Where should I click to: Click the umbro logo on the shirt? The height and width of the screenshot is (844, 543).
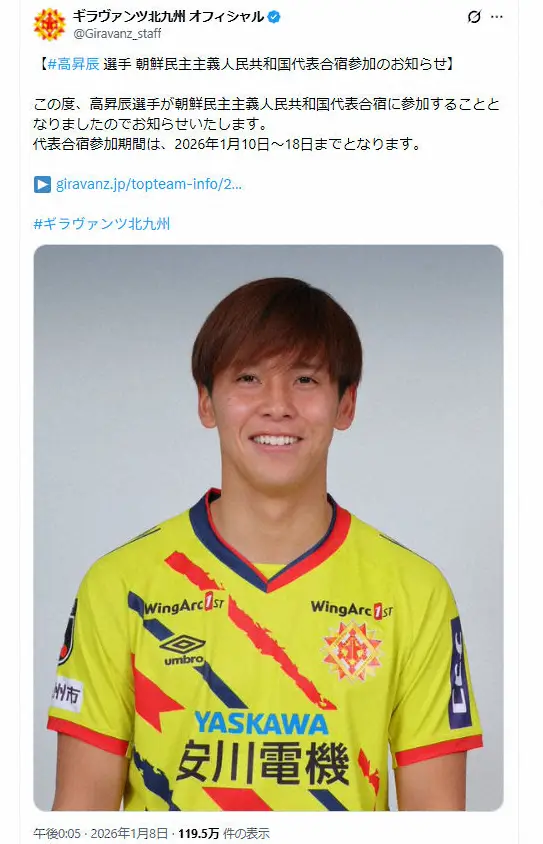(x=184, y=650)
